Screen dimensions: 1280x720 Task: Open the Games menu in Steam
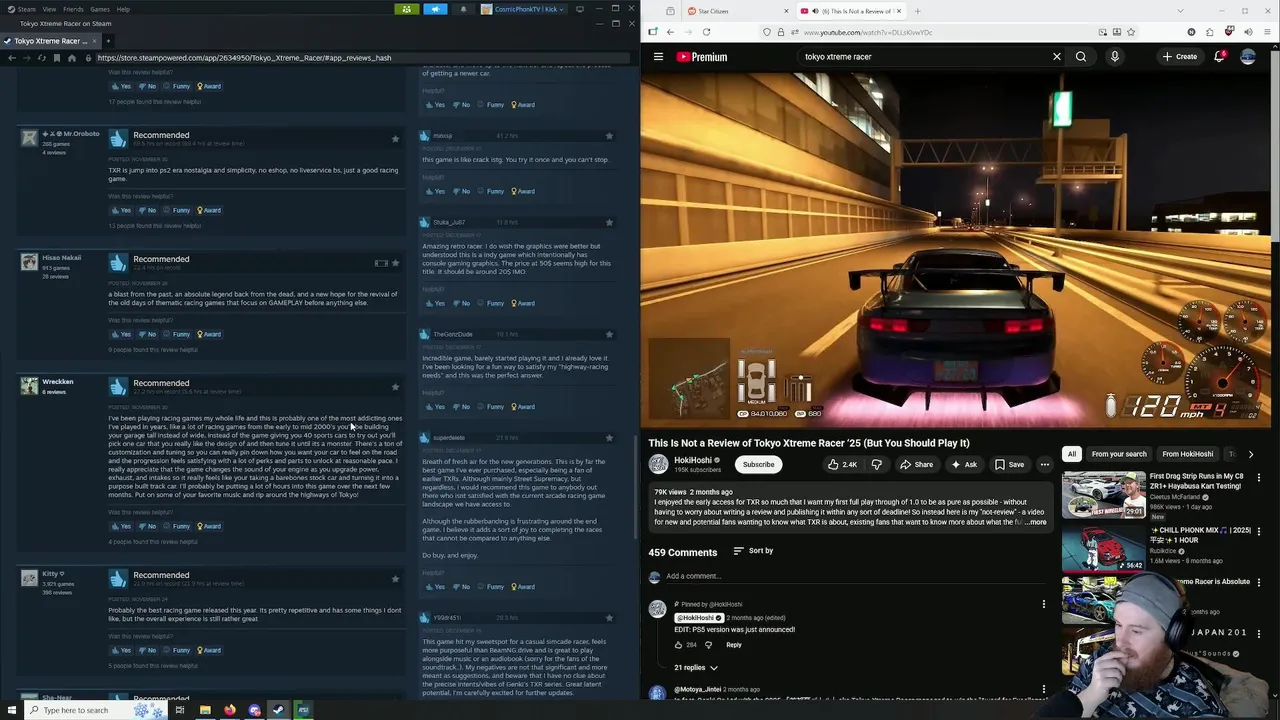[100, 9]
